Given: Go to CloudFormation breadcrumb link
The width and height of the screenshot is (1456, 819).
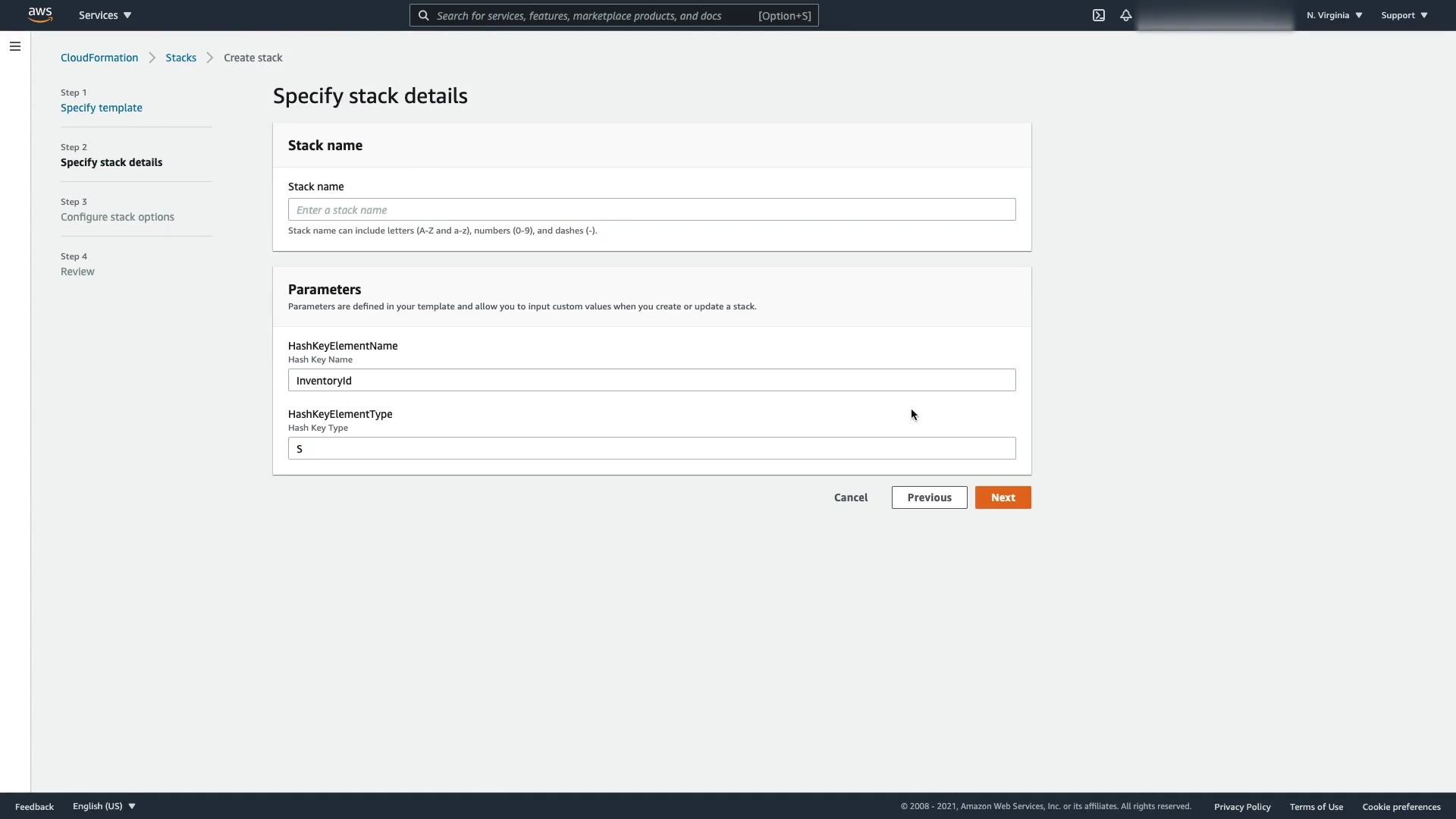Looking at the screenshot, I should coord(99,58).
